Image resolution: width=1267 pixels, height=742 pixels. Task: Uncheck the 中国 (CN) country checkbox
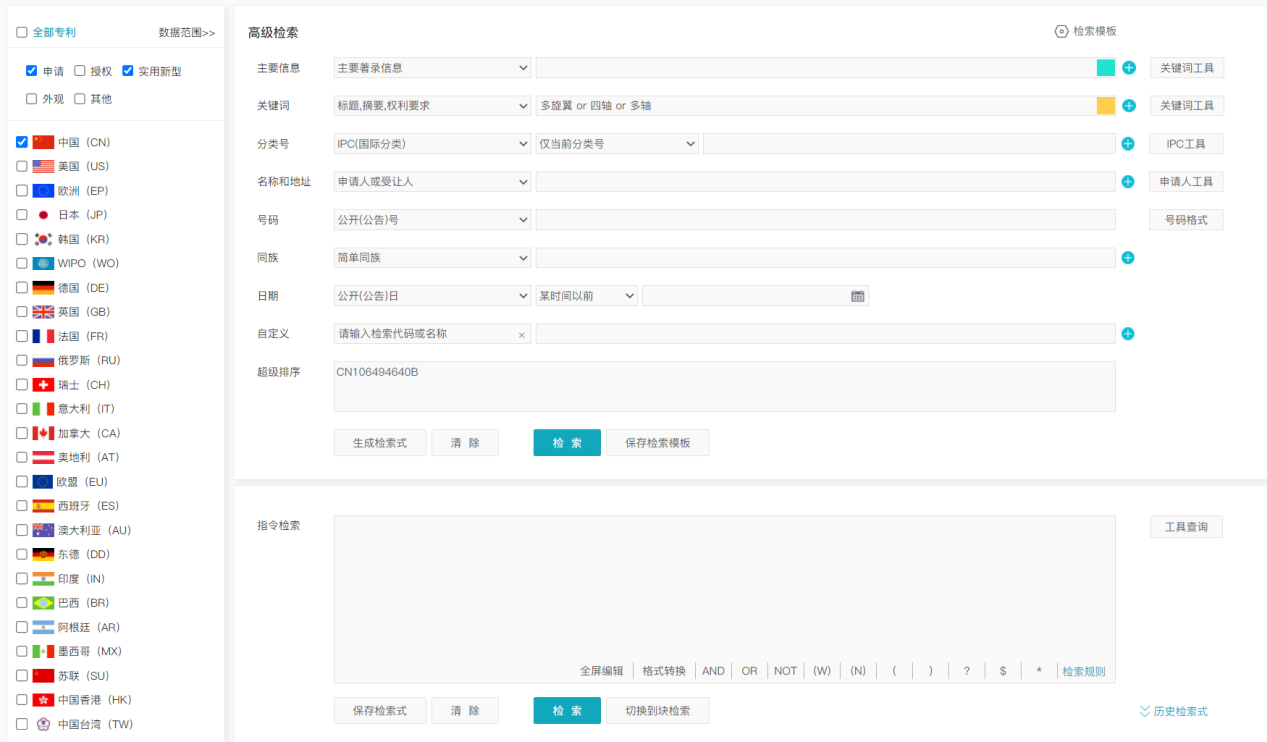point(22,142)
